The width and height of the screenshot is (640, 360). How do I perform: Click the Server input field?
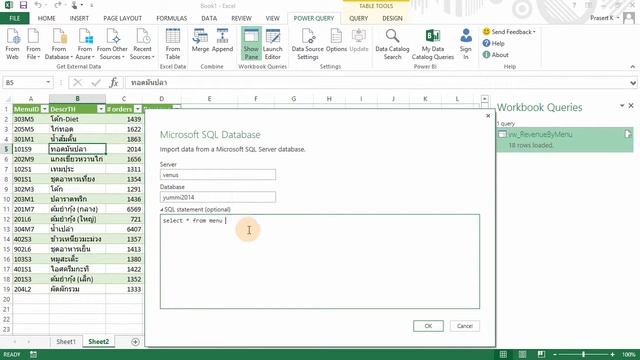coord(218,175)
